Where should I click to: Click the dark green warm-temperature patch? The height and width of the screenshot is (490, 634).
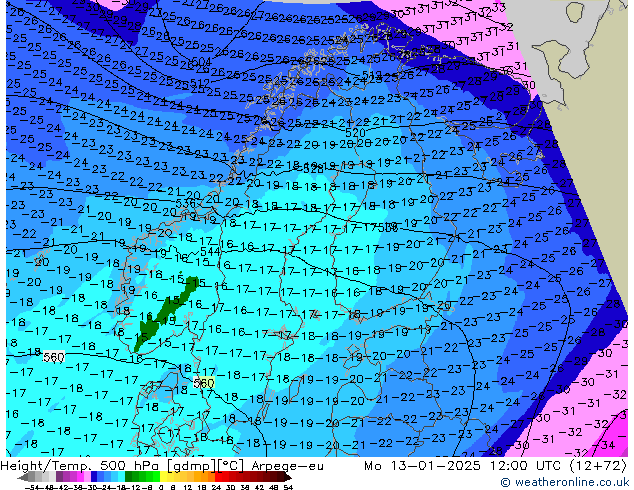pos(166,313)
